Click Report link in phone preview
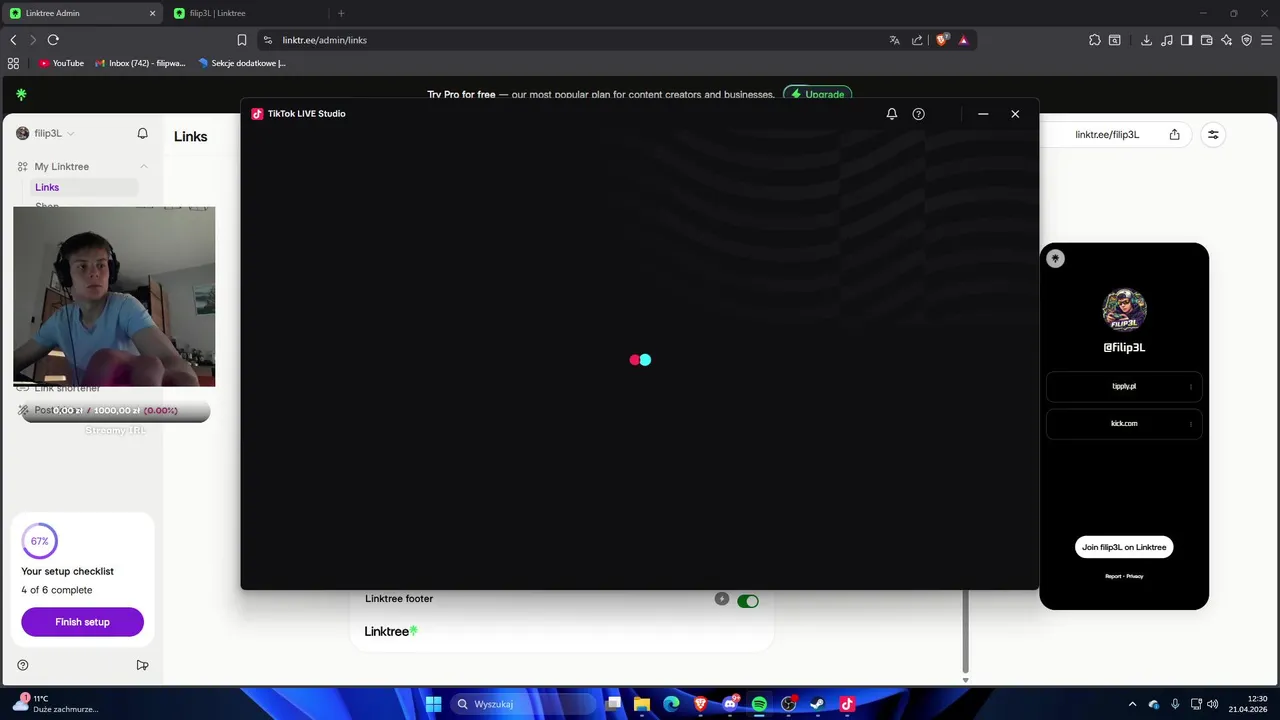The height and width of the screenshot is (720, 1280). coord(1113,576)
